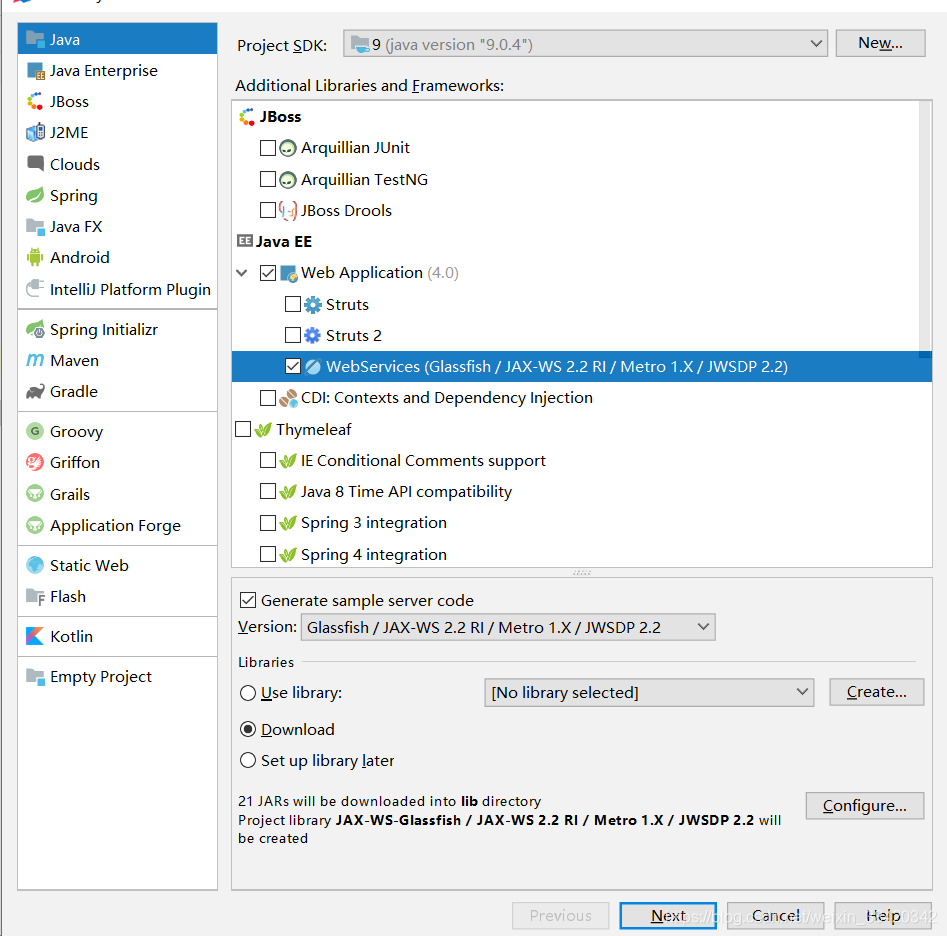Screen dimensions: 947x936
Task: Pick the Static Web globe icon
Action: pos(35,565)
